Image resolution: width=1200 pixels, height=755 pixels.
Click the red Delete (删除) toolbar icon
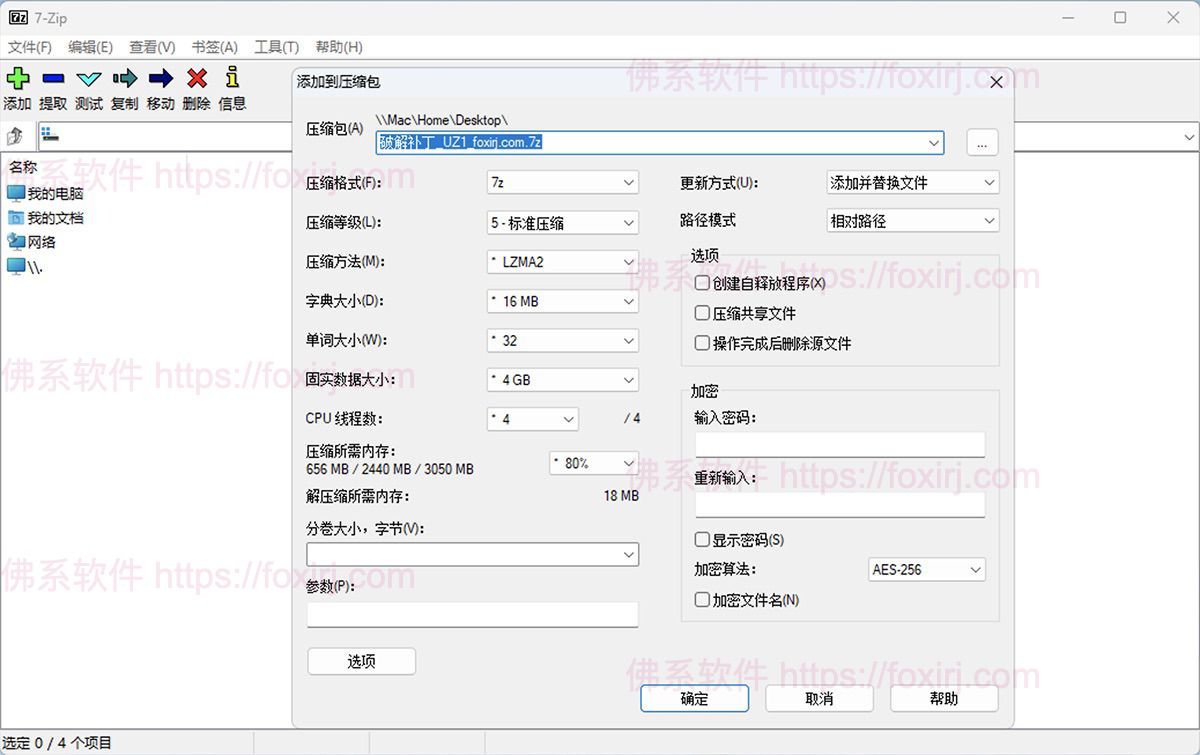tap(197, 79)
